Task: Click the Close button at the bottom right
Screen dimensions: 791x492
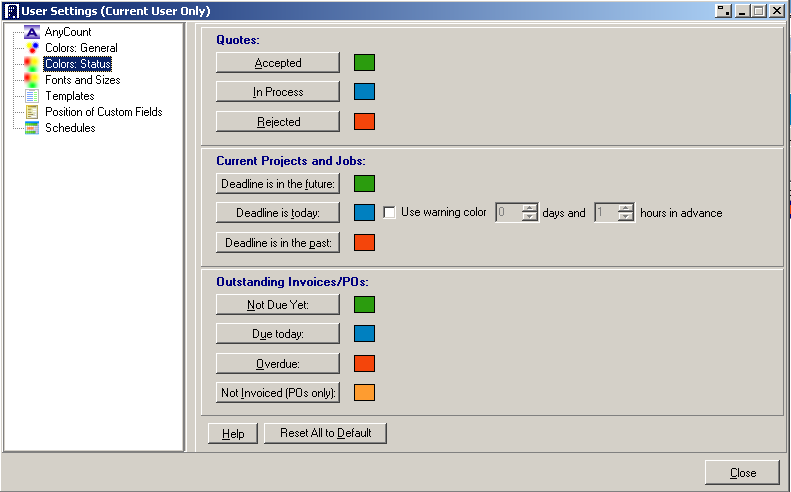Action: pos(742,473)
